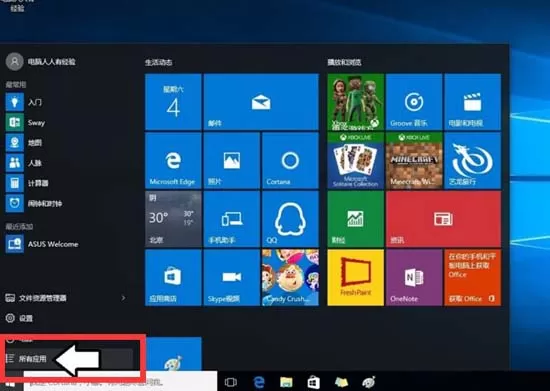550x391 pixels.
Task: Open the Skype video tile
Action: click(232, 277)
